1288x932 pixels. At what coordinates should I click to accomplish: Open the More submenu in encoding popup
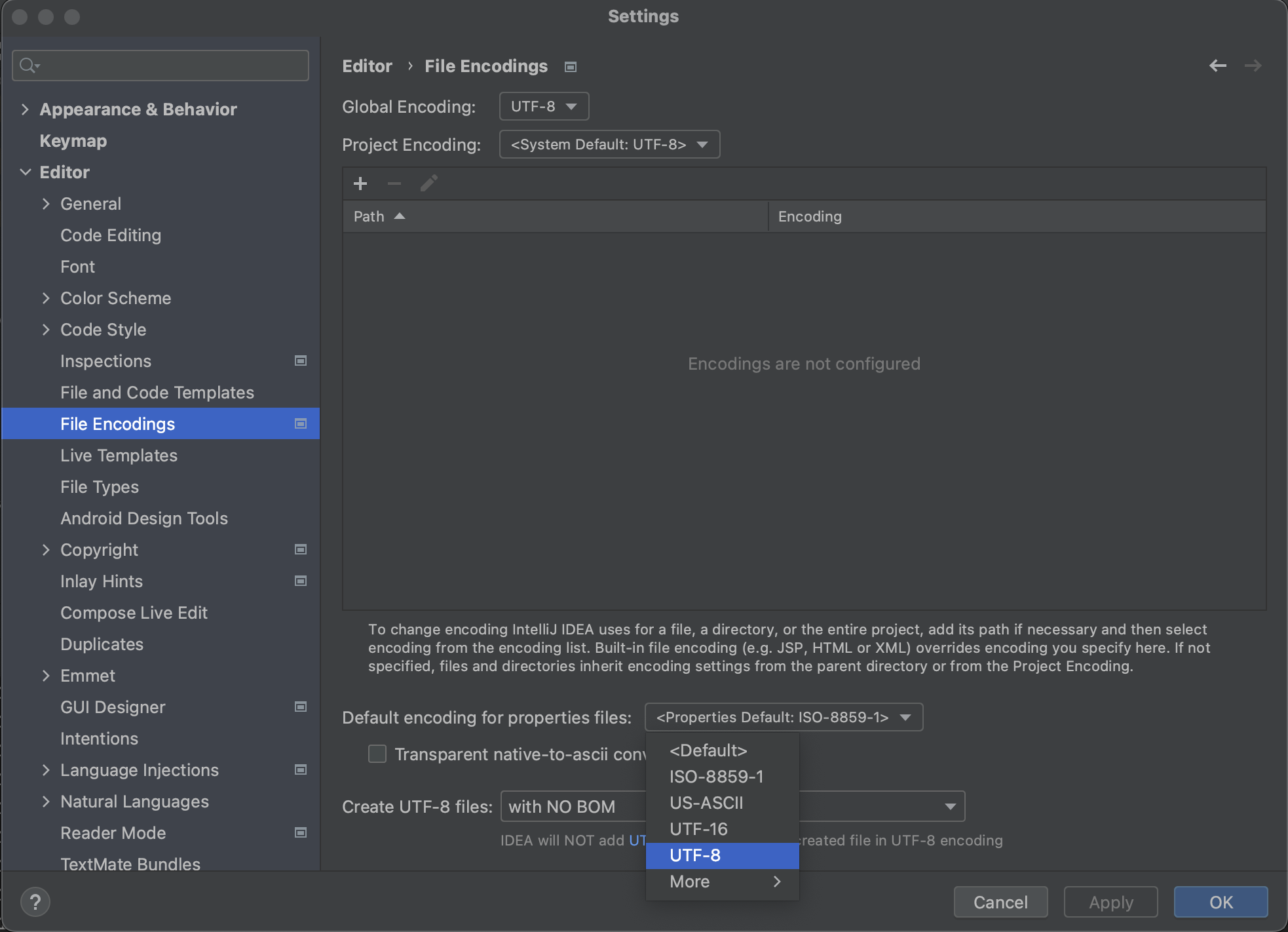coord(722,882)
